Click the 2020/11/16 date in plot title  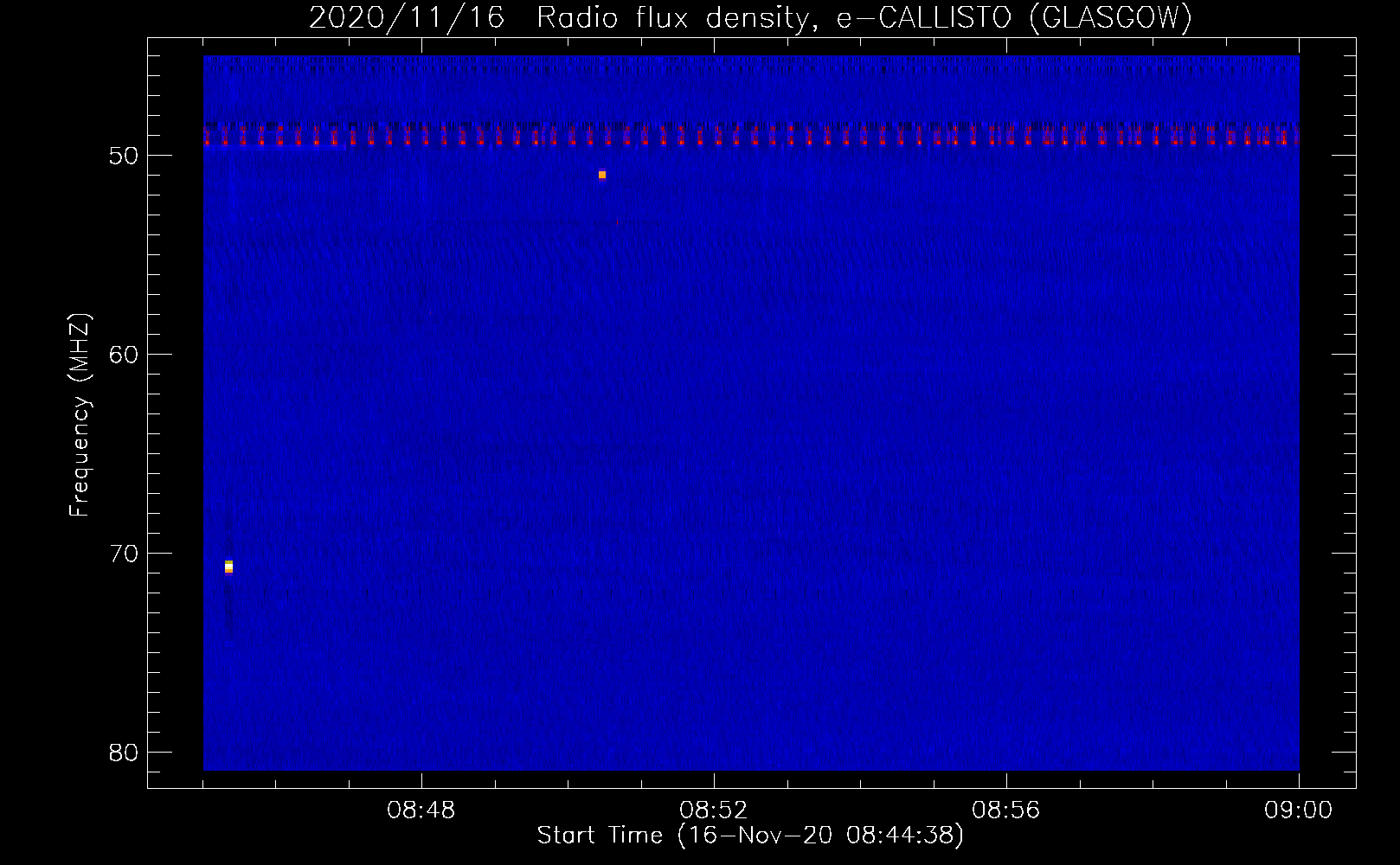tap(407, 17)
